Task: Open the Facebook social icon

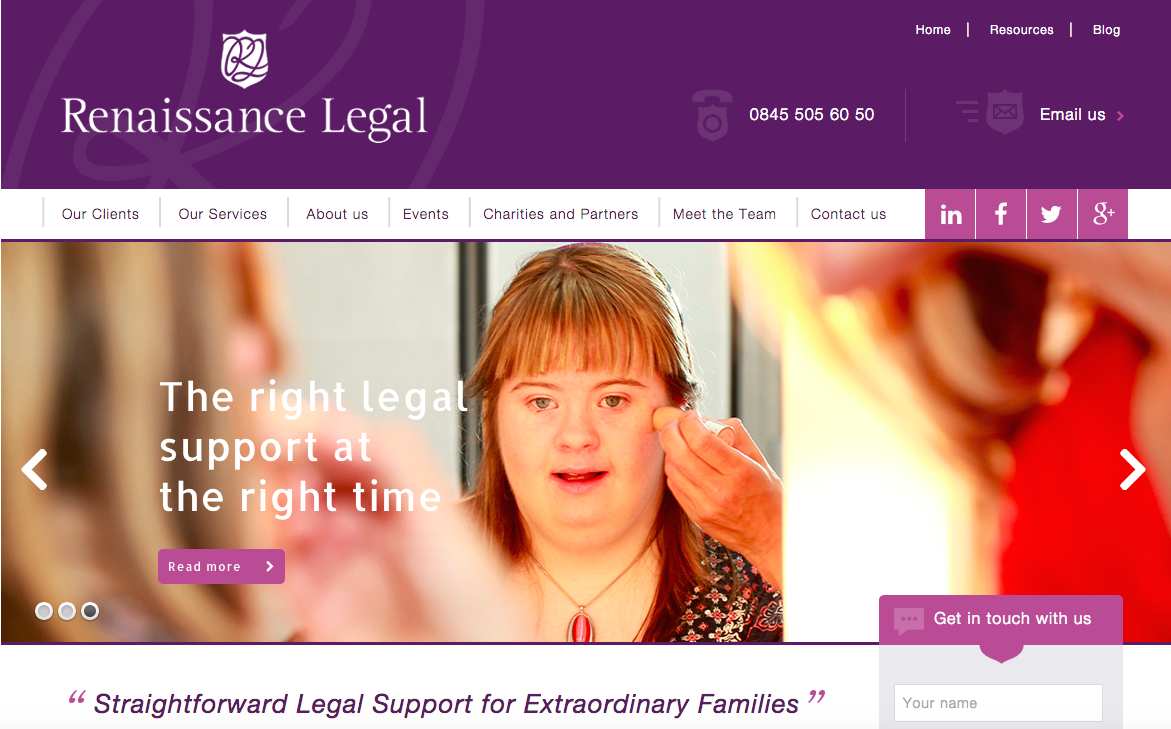Action: pos(1001,214)
